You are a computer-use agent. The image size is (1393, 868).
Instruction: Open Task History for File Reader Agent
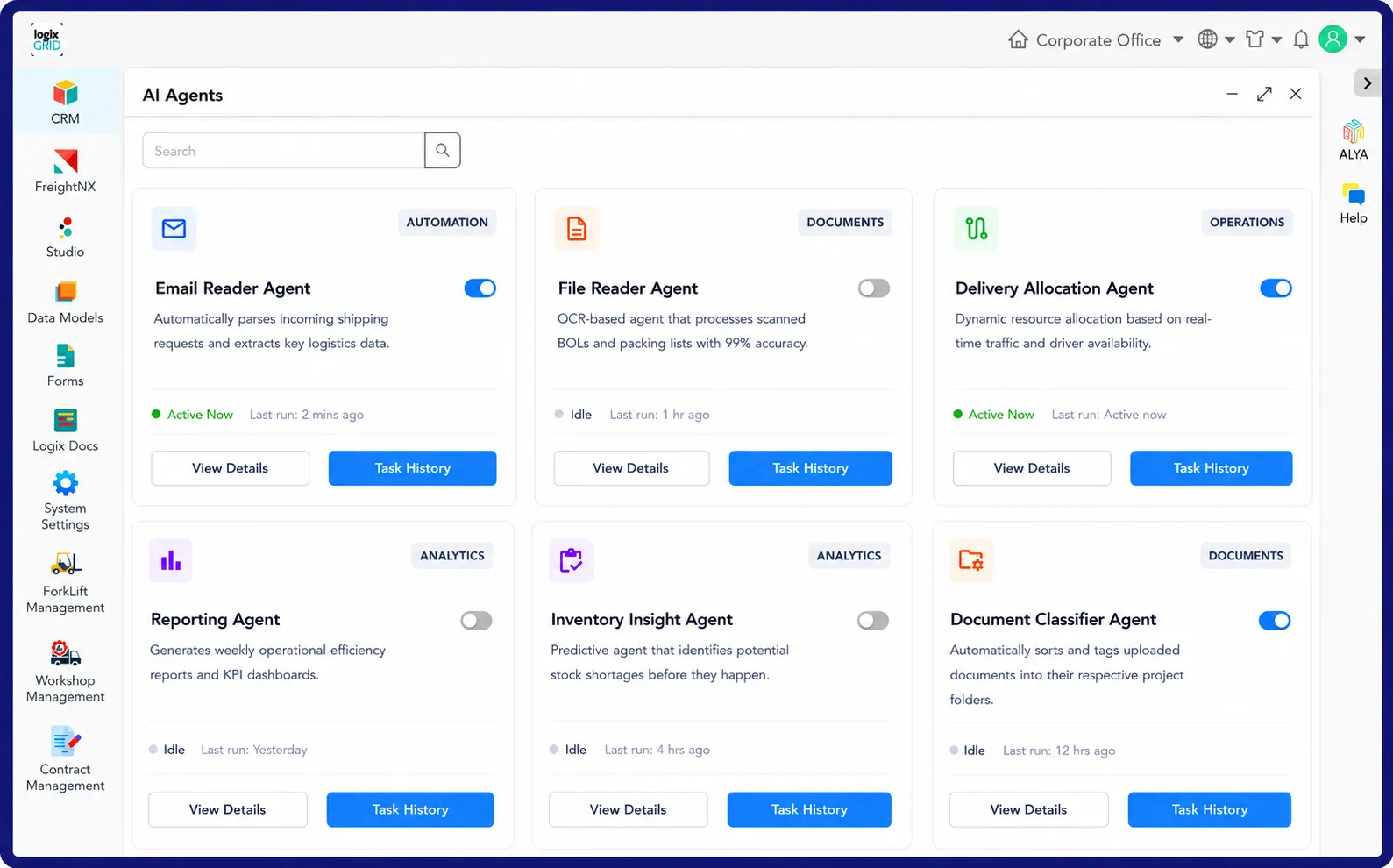coord(811,468)
